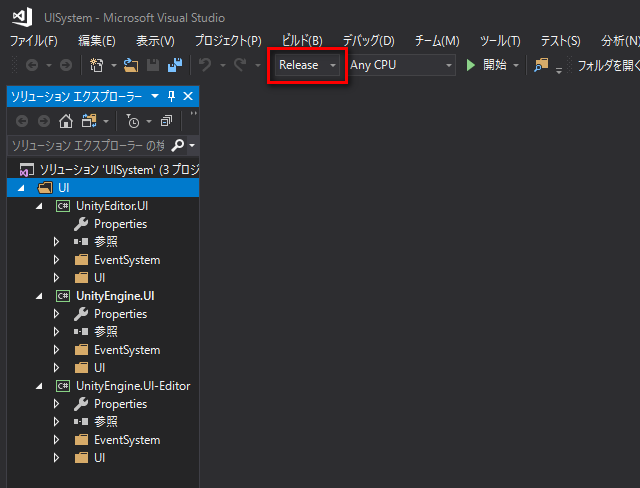Click the Solution Explorer search field

coord(88,145)
